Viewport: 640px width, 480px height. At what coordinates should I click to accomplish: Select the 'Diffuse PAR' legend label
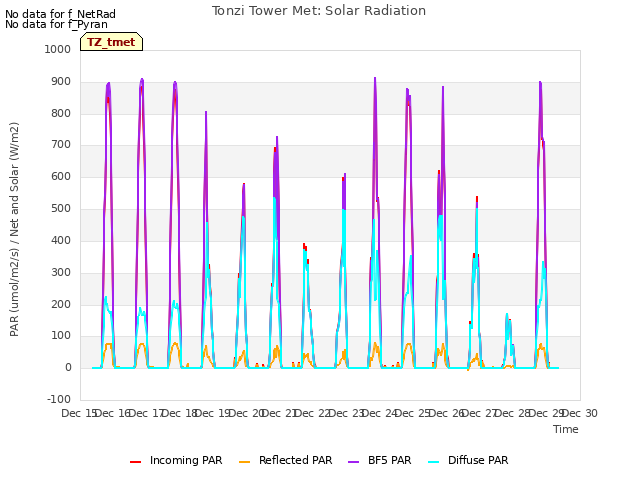pos(478,460)
